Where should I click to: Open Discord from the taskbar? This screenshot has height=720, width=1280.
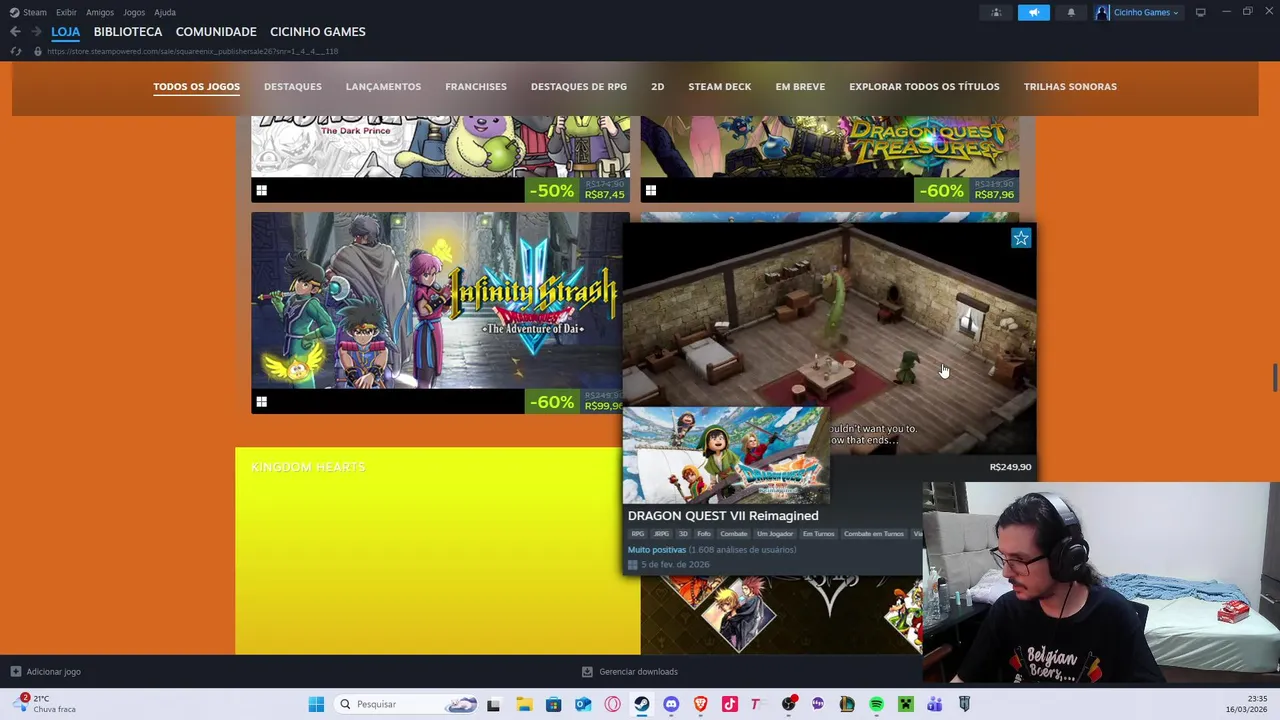(x=671, y=704)
